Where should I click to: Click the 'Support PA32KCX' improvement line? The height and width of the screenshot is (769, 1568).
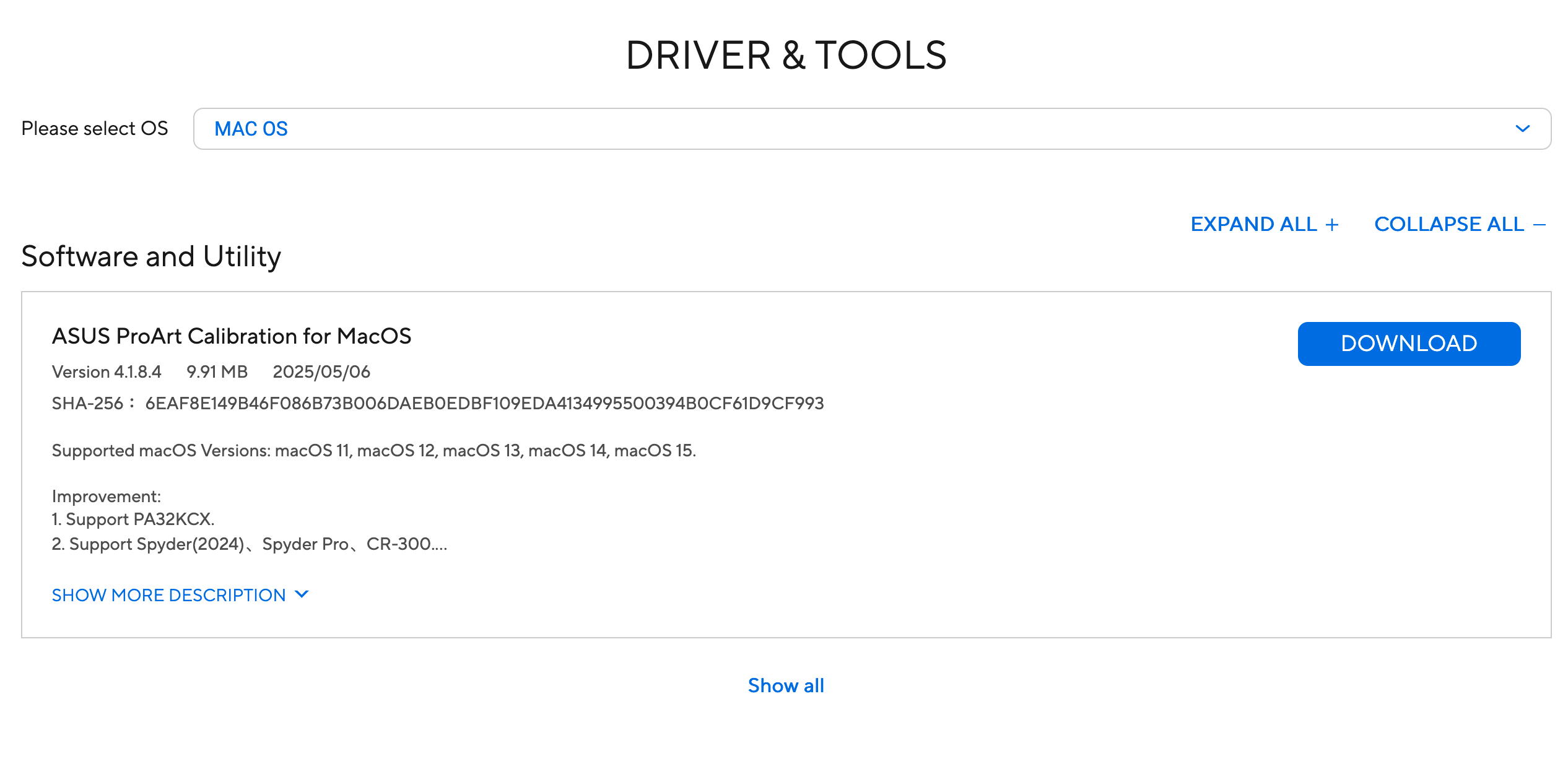click(133, 519)
